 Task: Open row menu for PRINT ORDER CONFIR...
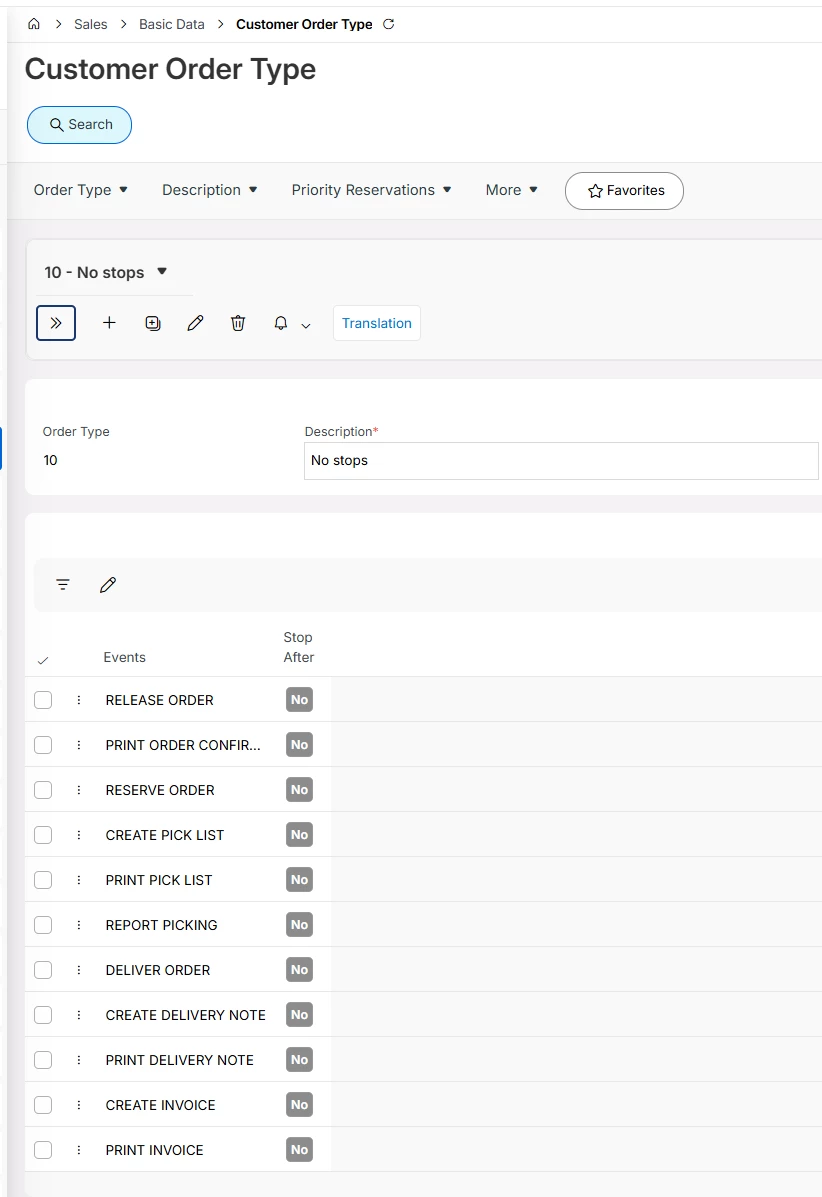click(79, 745)
